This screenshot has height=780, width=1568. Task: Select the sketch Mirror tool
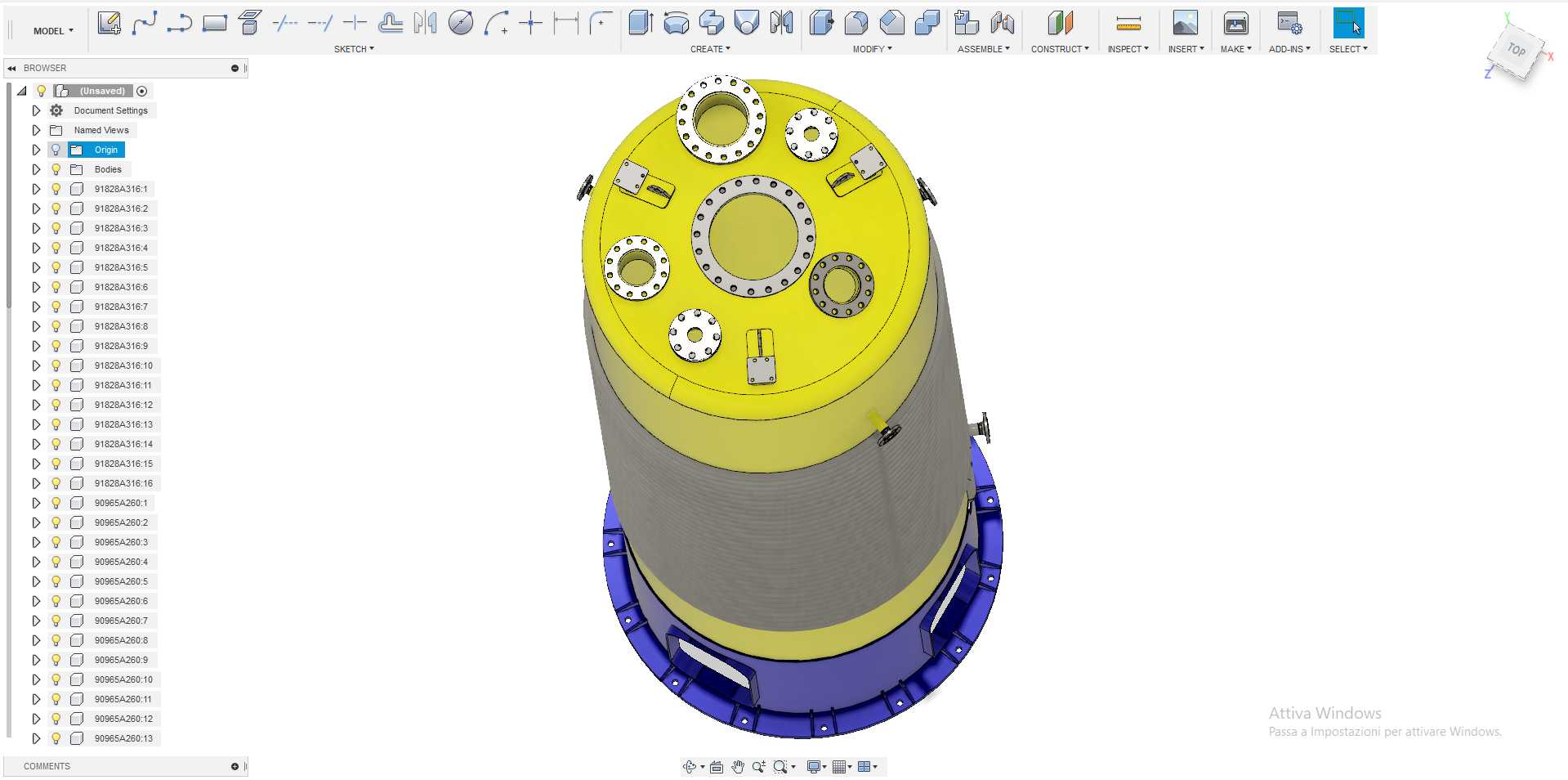[425, 23]
